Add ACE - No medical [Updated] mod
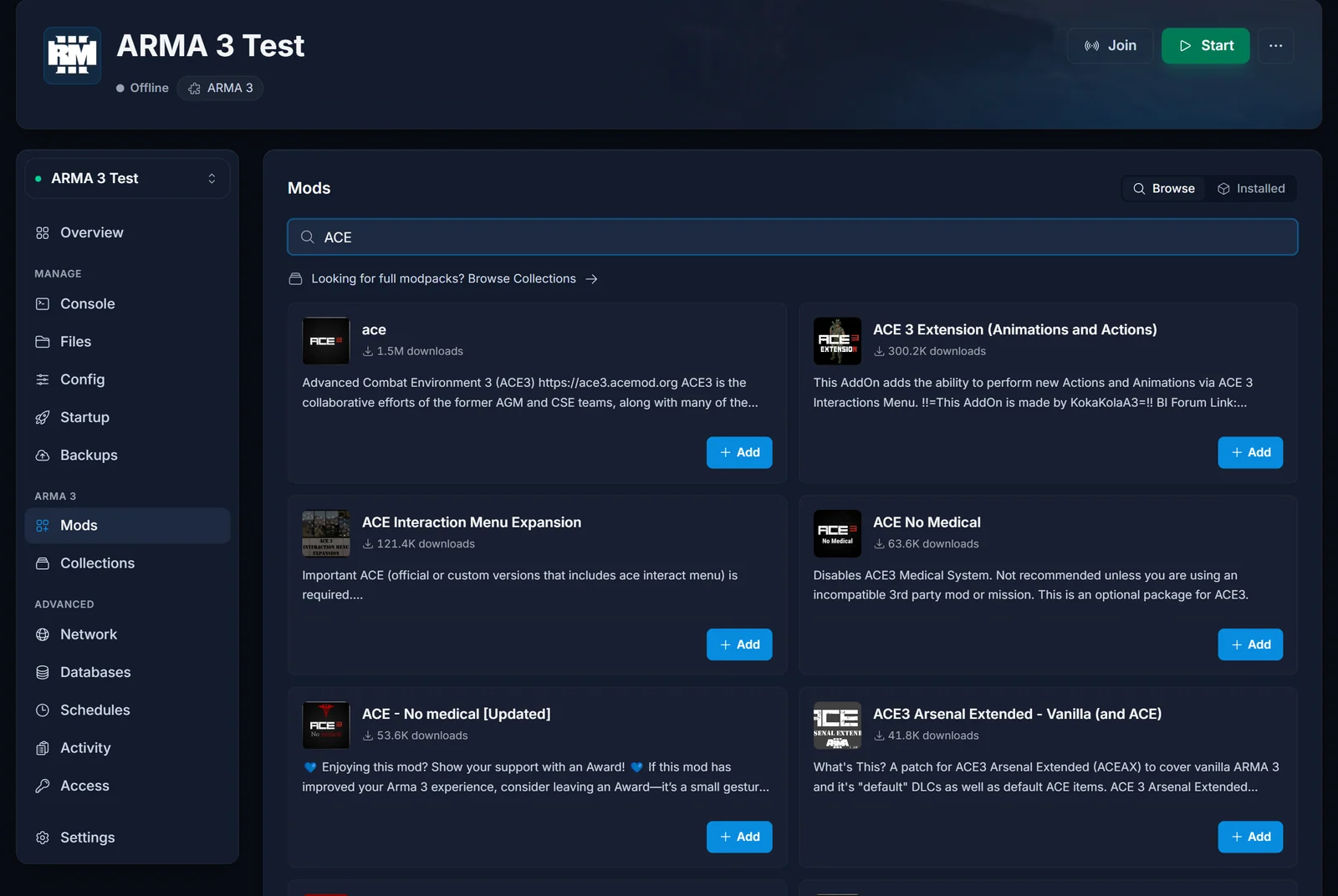The image size is (1338, 896). pyautogui.click(x=739, y=837)
